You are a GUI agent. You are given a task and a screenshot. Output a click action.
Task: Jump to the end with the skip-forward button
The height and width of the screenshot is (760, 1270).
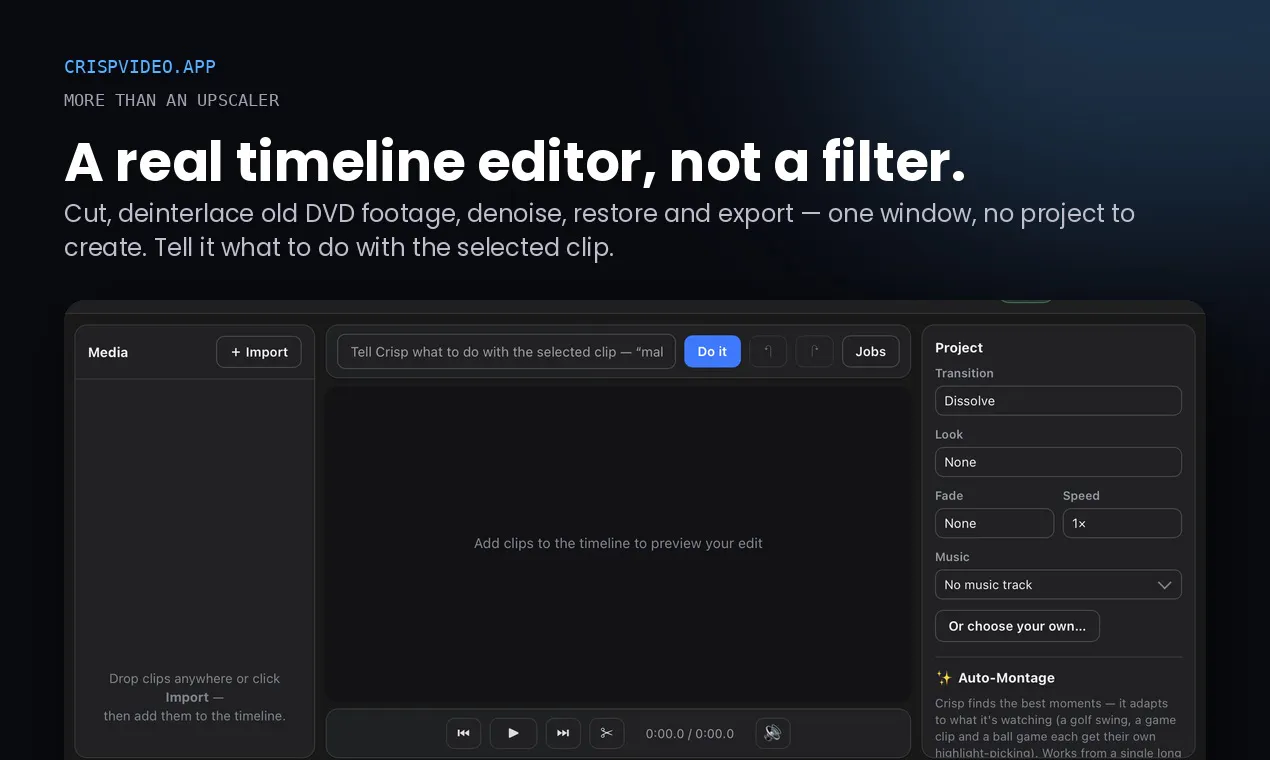pyautogui.click(x=563, y=733)
